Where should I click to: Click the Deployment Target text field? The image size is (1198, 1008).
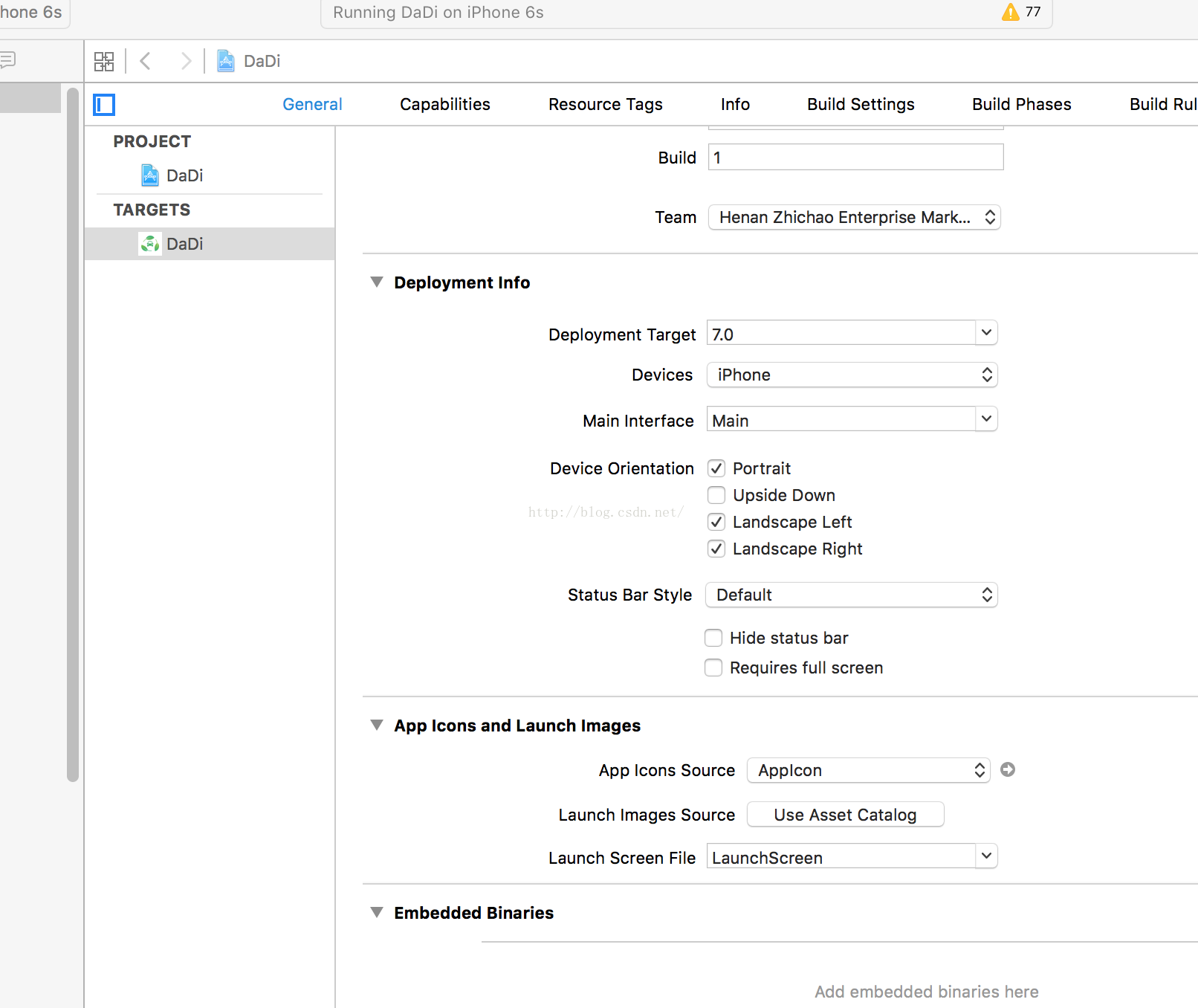click(841, 334)
